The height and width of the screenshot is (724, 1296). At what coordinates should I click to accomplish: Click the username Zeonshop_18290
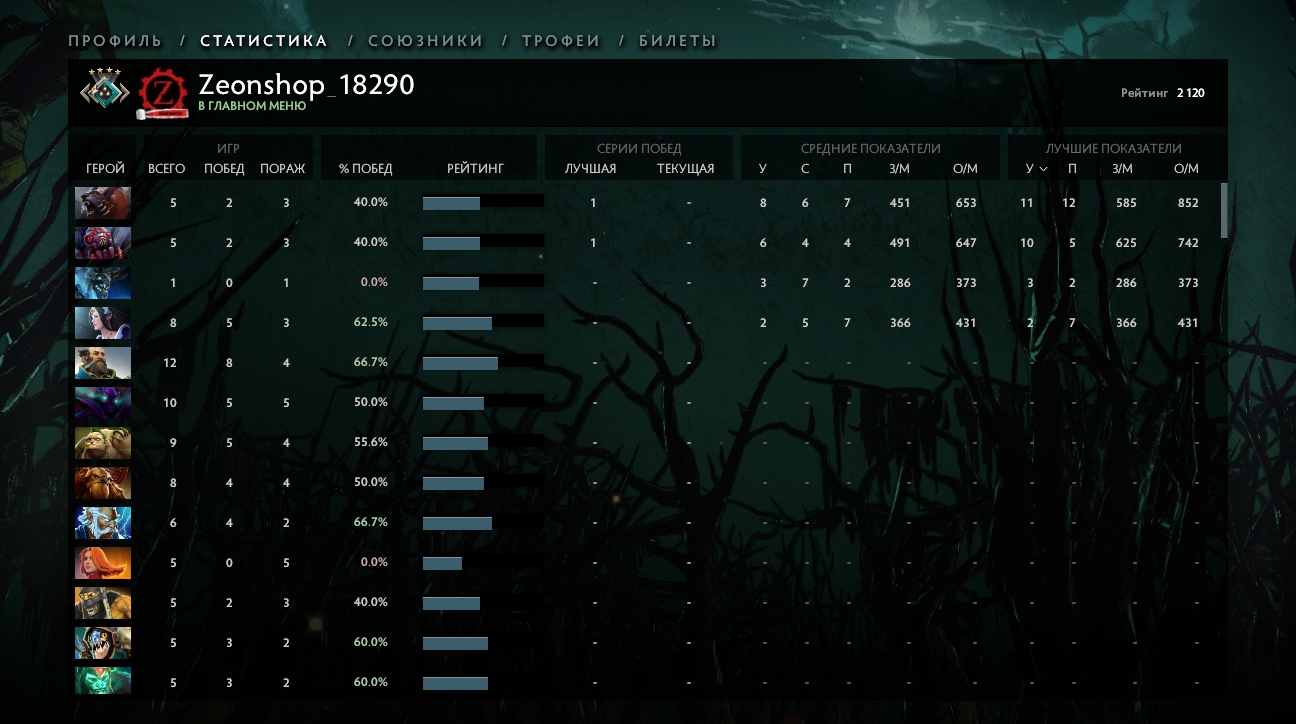(x=306, y=85)
